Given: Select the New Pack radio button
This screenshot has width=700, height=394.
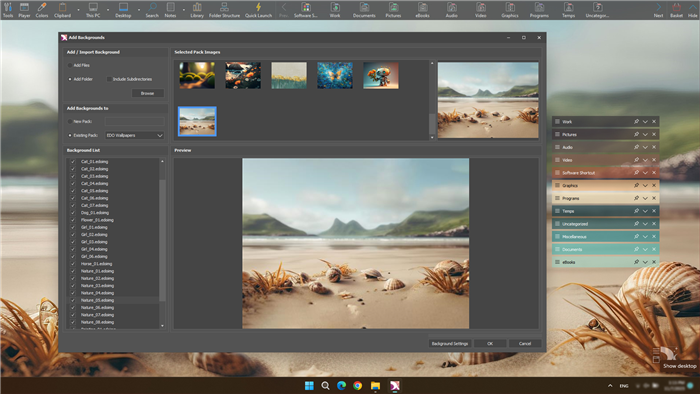Looking at the screenshot, I should (x=70, y=121).
